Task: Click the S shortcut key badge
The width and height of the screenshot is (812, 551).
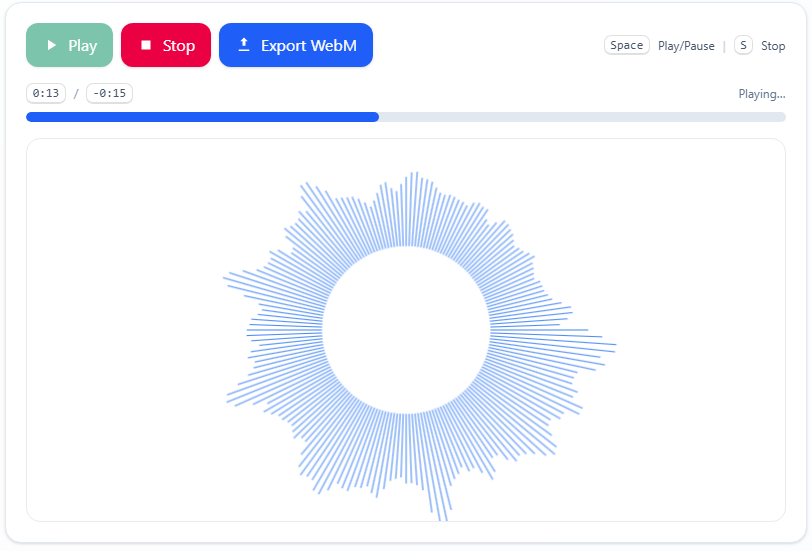Action: [x=743, y=45]
